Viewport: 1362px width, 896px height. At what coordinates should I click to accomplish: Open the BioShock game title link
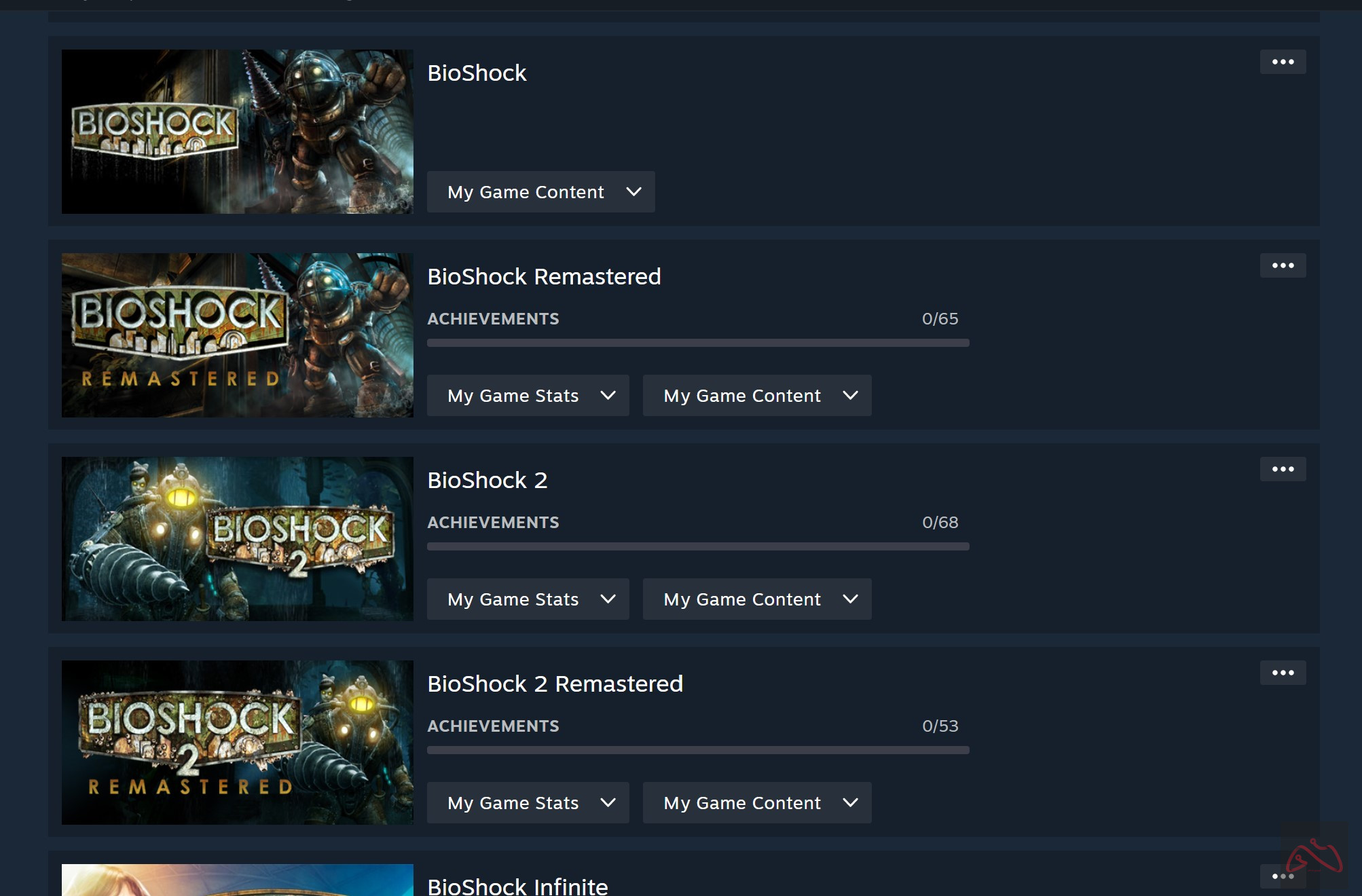(x=477, y=73)
